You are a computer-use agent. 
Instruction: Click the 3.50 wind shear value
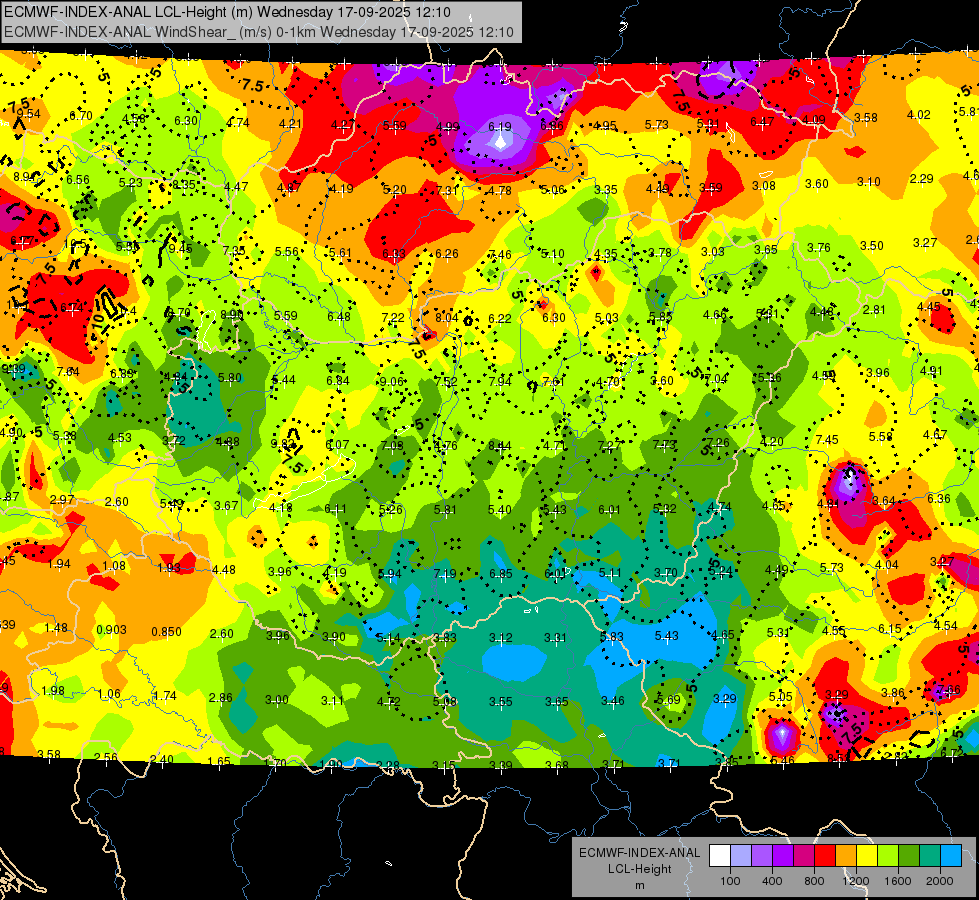pos(872,245)
